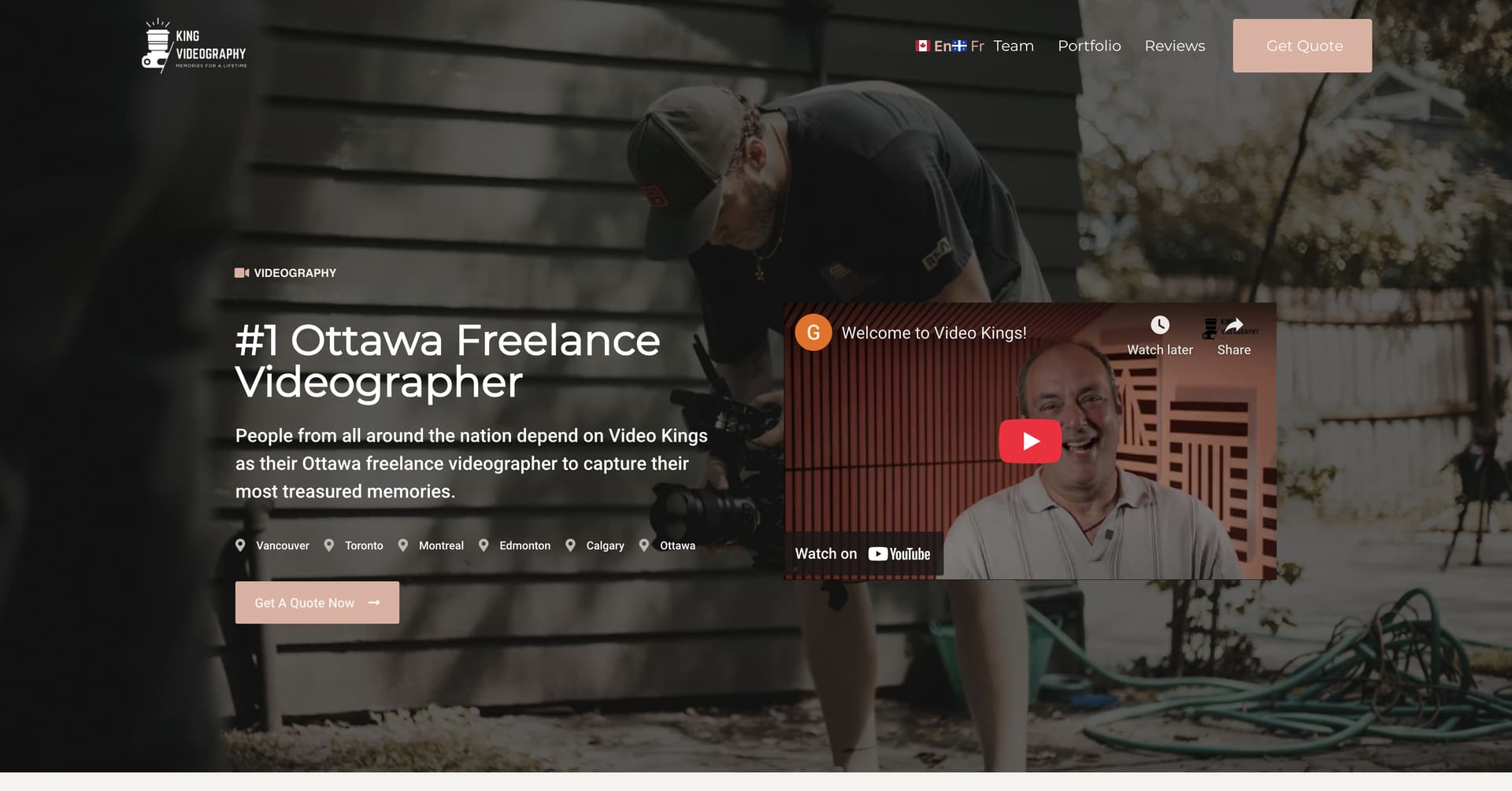1512x791 pixels.
Task: Click the Get Quote header button
Action: pyautogui.click(x=1303, y=46)
